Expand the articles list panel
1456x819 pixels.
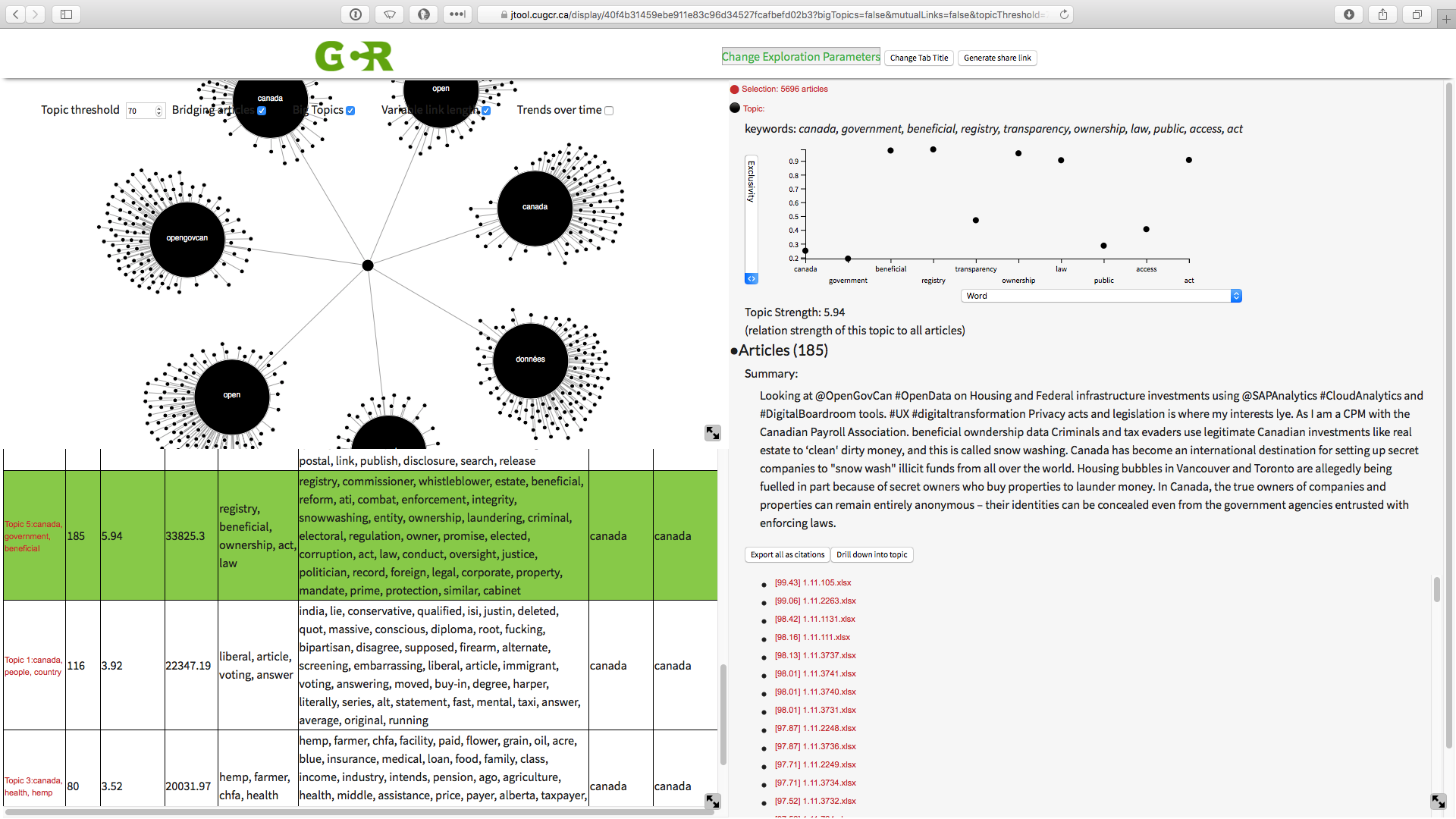(1438, 802)
